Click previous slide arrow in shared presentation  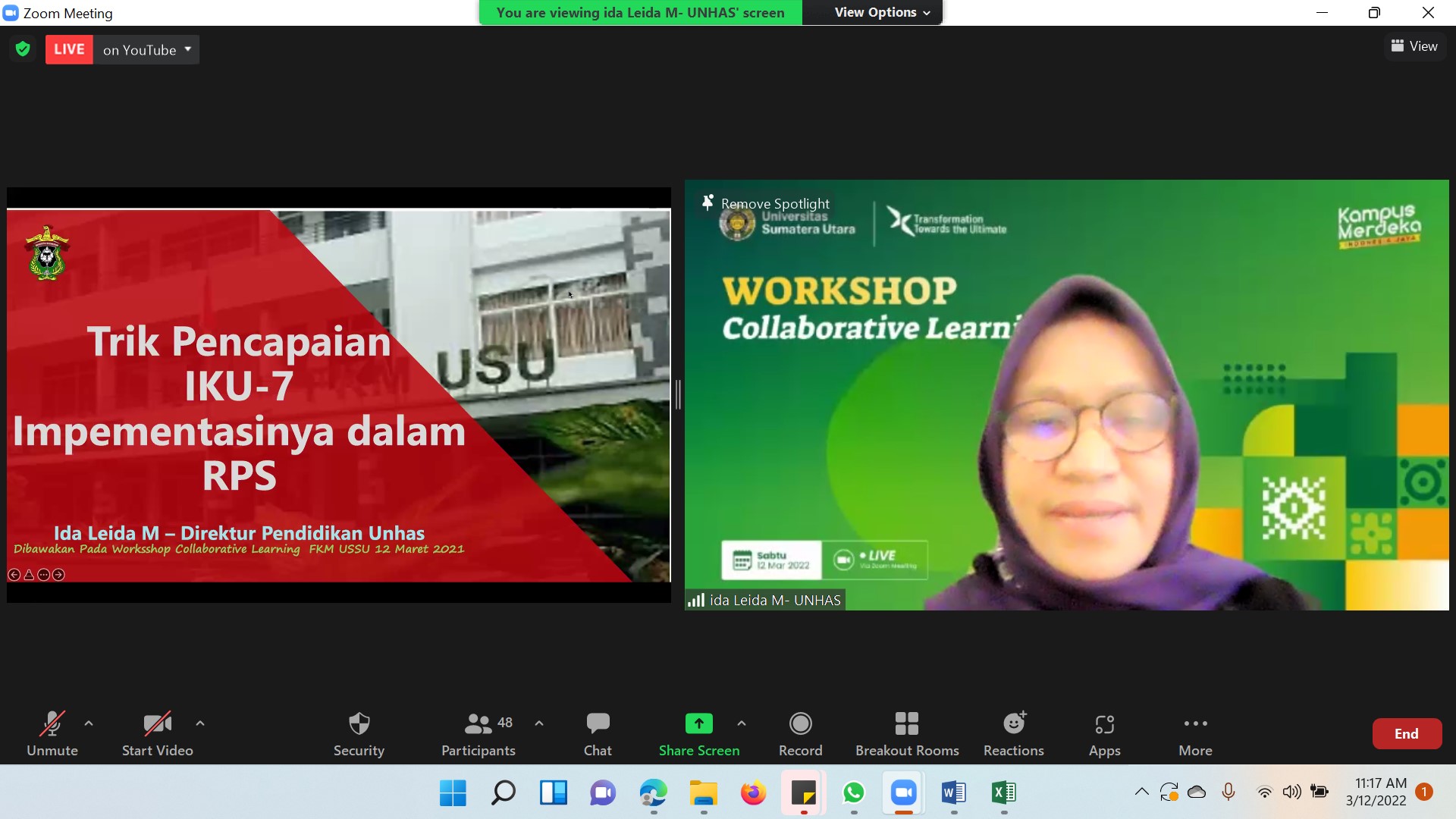tap(14, 575)
